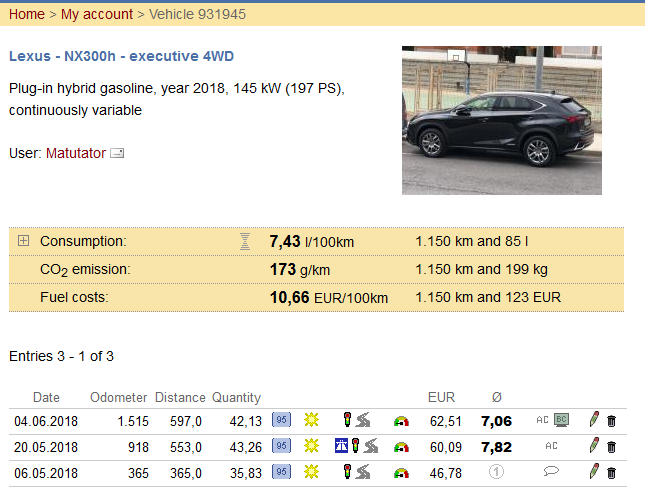This screenshot has height=498, width=645.
Task: Click the envelope icon next to Matutator
Action: 117,153
